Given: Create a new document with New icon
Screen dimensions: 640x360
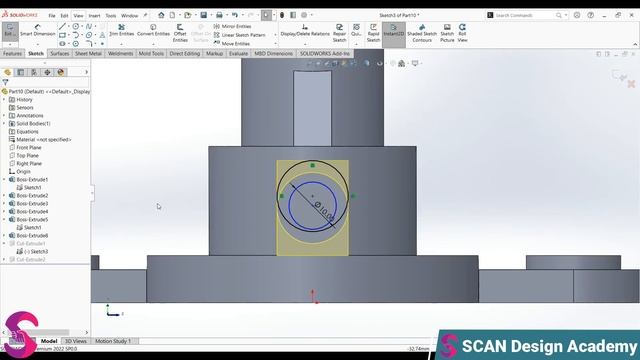Looking at the screenshot, I should click(172, 15).
